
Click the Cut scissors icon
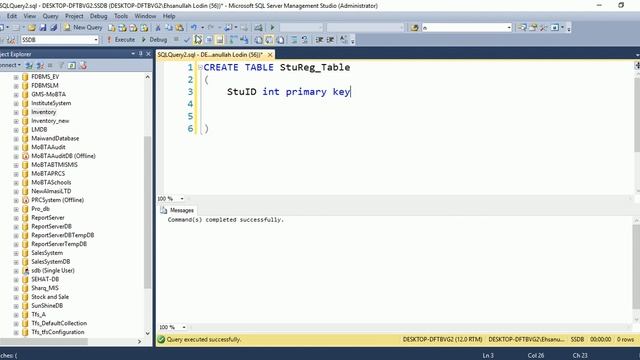158,28
